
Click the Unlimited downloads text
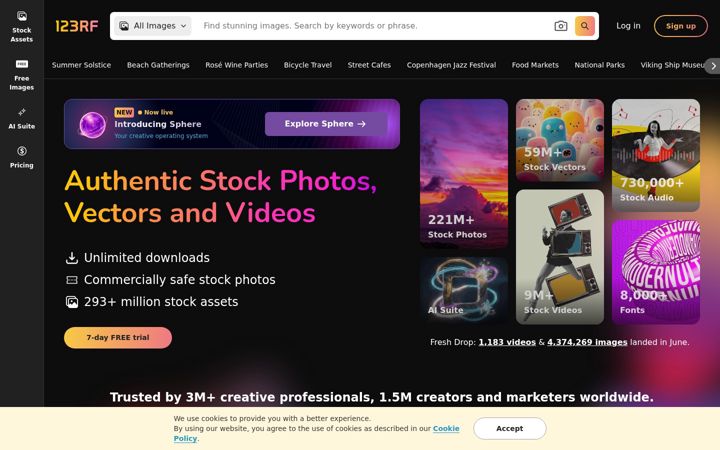pos(147,258)
